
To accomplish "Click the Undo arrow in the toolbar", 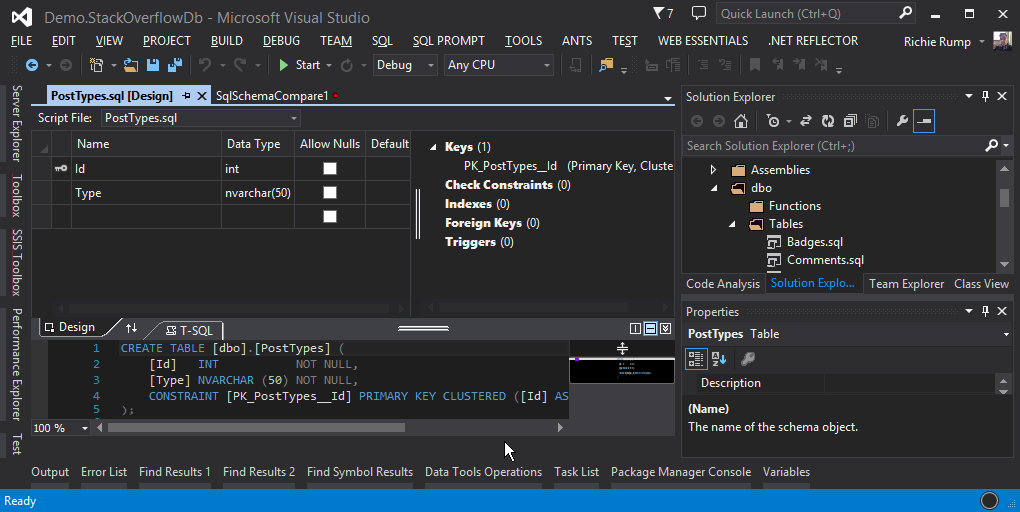I will point(205,65).
